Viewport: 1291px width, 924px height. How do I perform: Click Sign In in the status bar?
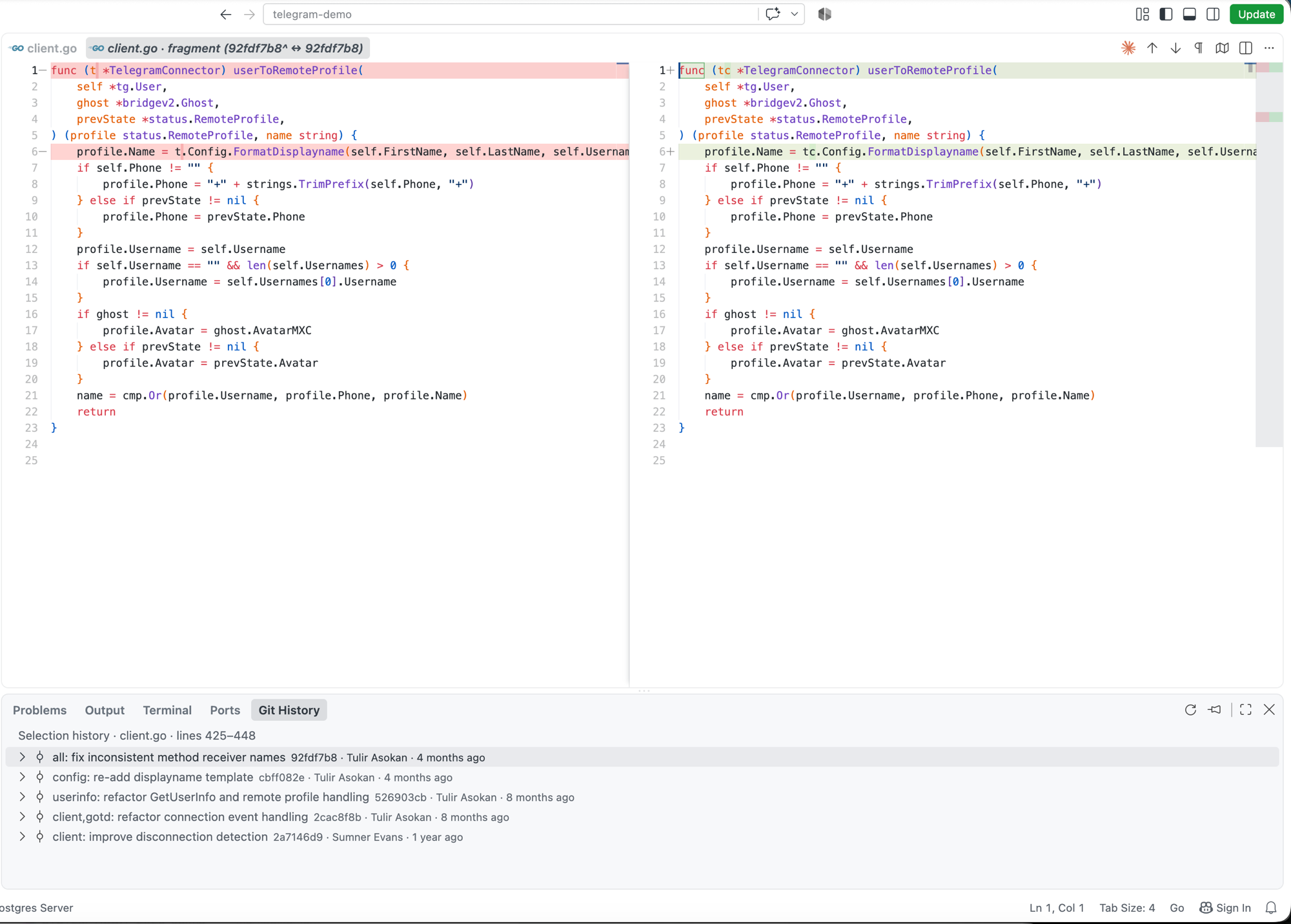[1225, 908]
